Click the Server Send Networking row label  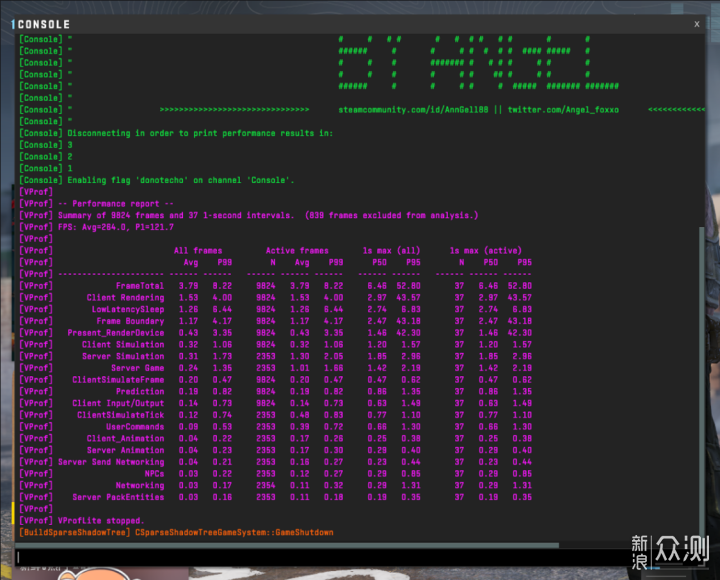[111, 462]
